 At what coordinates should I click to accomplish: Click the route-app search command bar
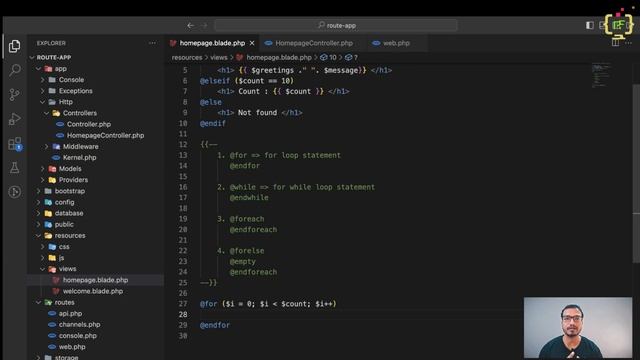(336, 25)
